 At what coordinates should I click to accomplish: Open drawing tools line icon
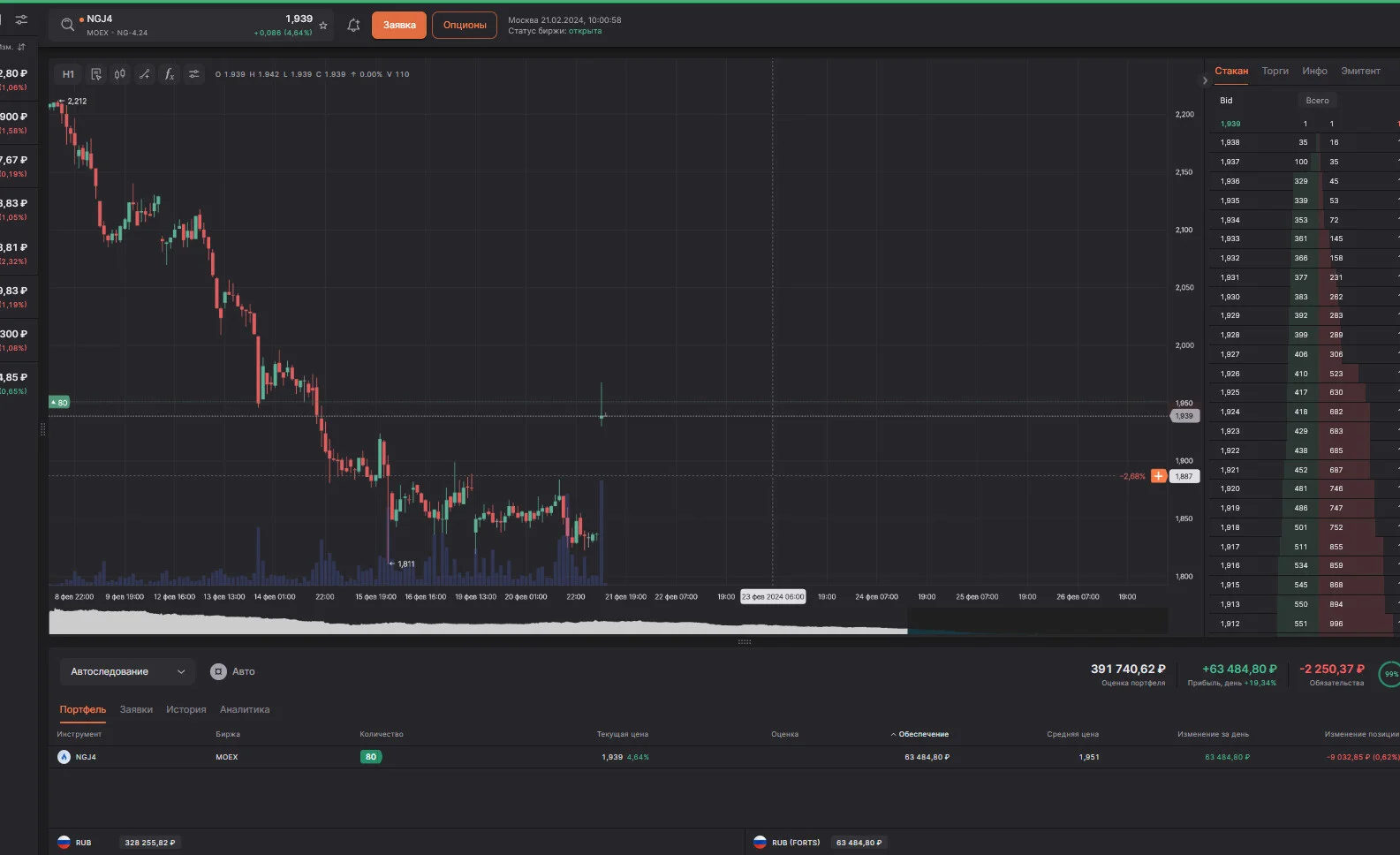pyautogui.click(x=145, y=74)
